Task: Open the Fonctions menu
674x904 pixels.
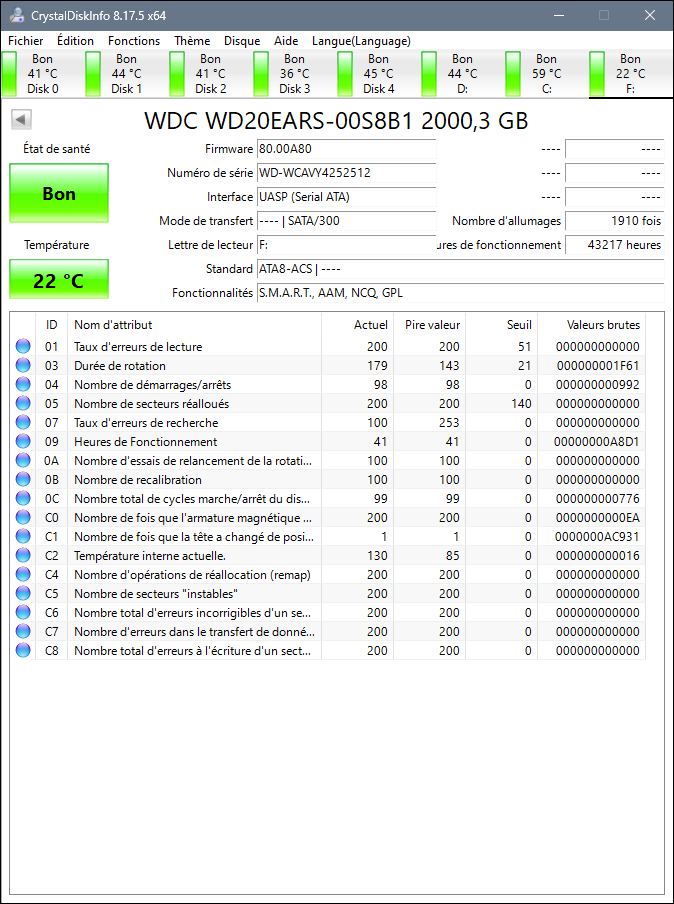Action: point(134,41)
